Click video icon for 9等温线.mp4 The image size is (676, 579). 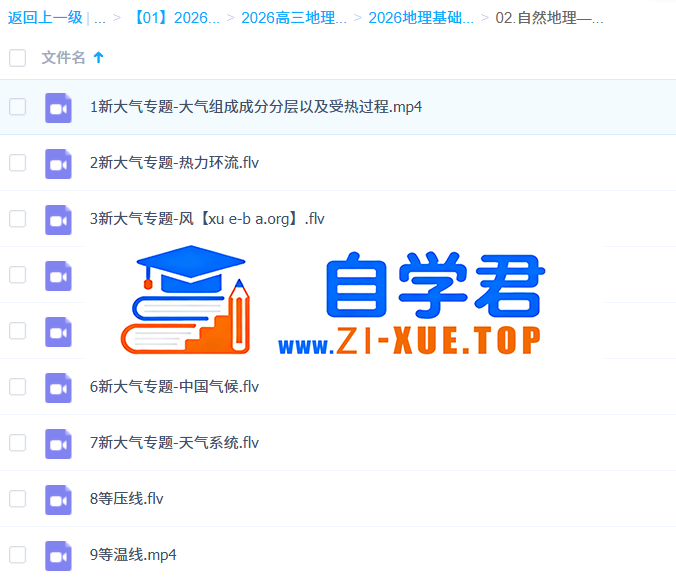(x=58, y=556)
